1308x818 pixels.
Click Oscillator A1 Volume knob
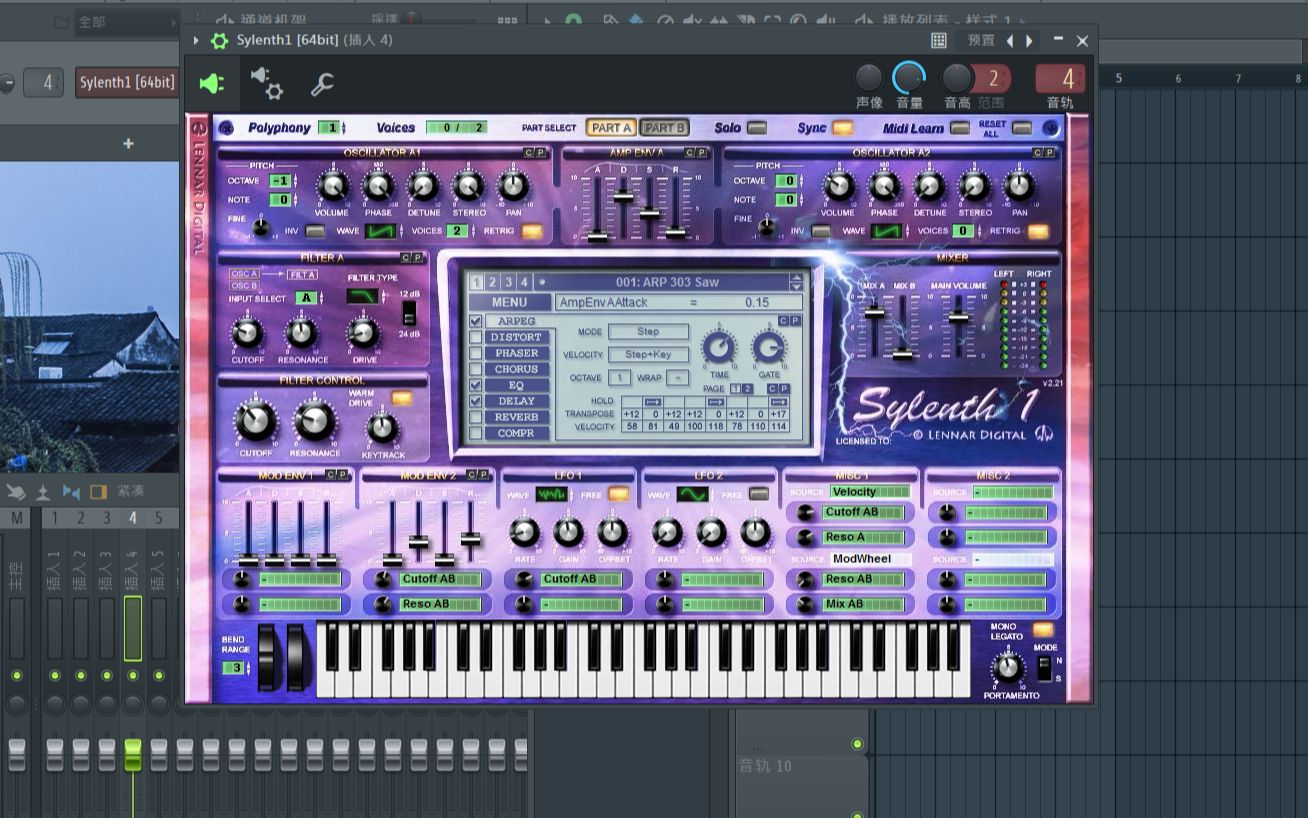pyautogui.click(x=333, y=186)
